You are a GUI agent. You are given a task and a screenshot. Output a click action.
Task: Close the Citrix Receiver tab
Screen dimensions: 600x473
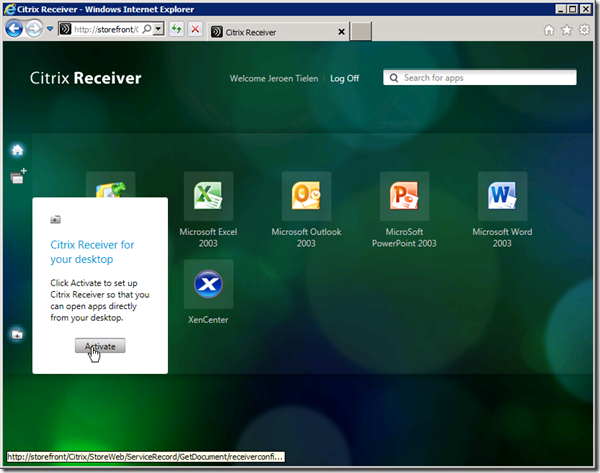tap(342, 32)
